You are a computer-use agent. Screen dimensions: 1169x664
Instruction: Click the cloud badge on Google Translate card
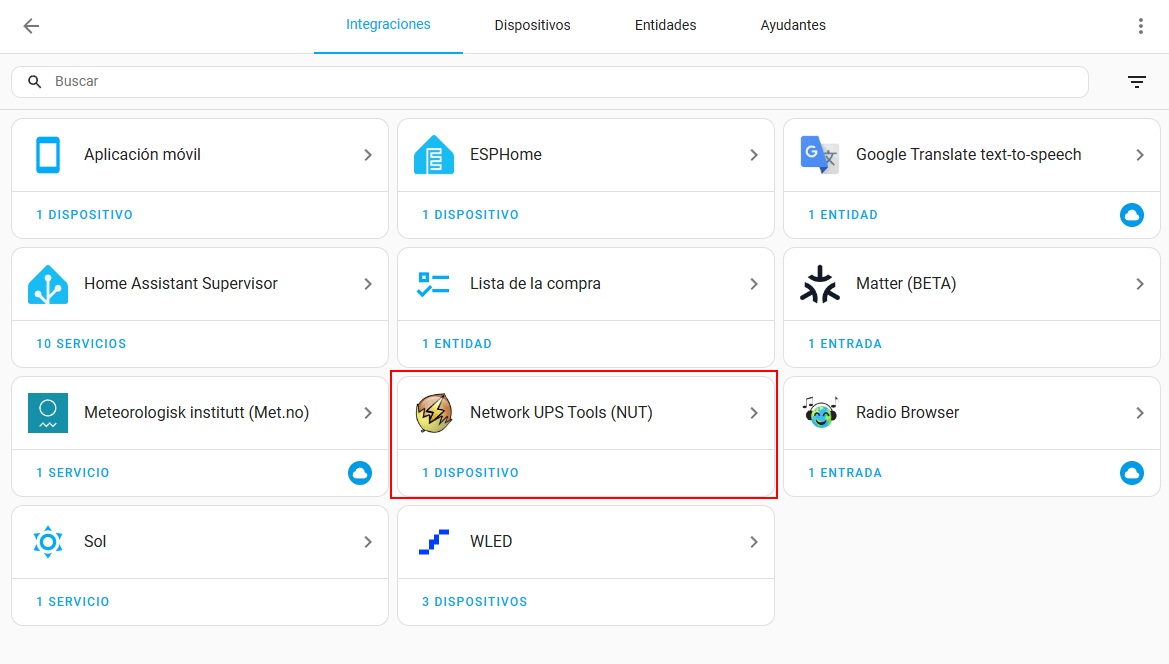coord(1132,215)
